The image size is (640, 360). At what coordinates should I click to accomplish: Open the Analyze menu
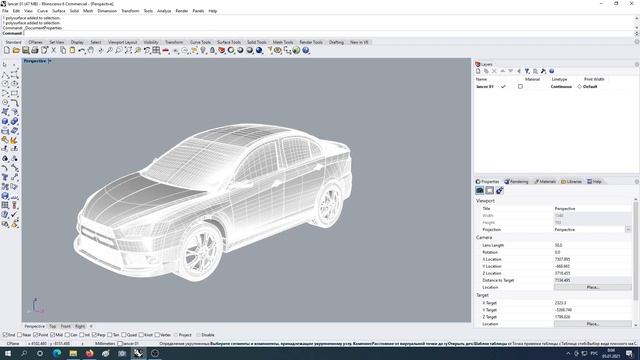click(x=164, y=11)
